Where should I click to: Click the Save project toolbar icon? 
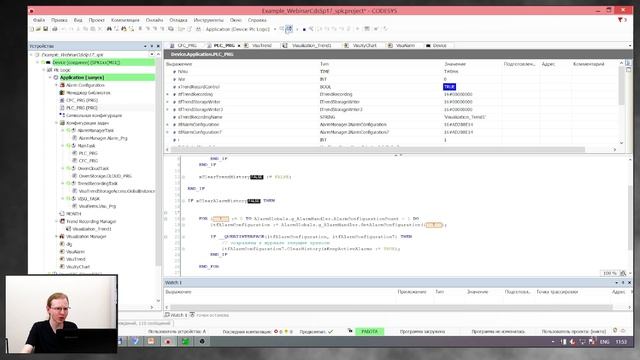tap(45, 29)
